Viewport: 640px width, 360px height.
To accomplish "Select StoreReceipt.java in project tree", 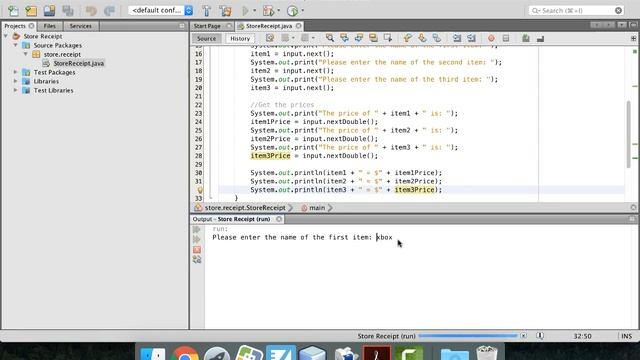I will (78, 63).
